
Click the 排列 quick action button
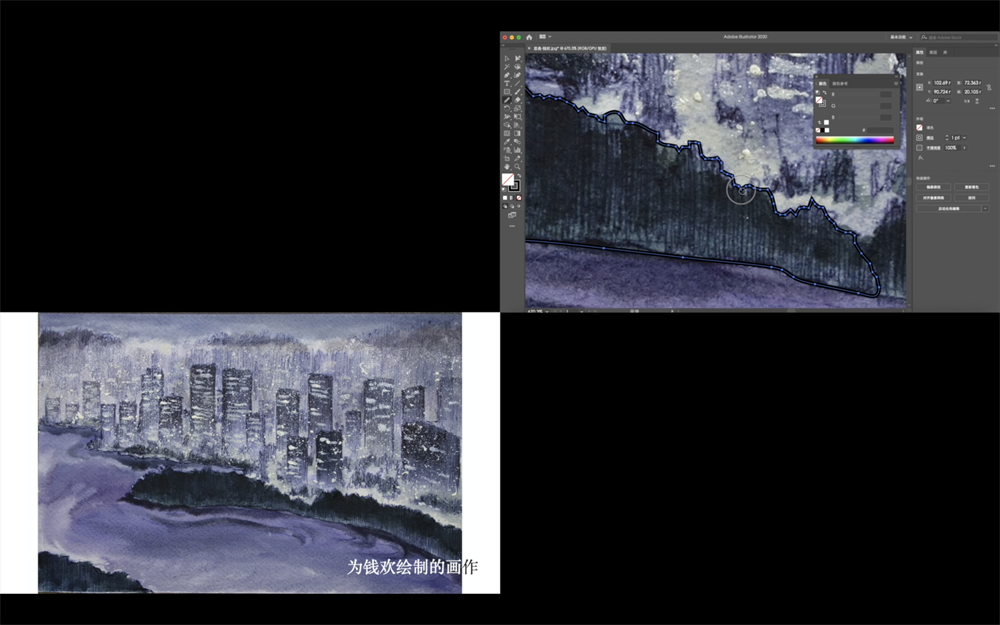[x=971, y=198]
